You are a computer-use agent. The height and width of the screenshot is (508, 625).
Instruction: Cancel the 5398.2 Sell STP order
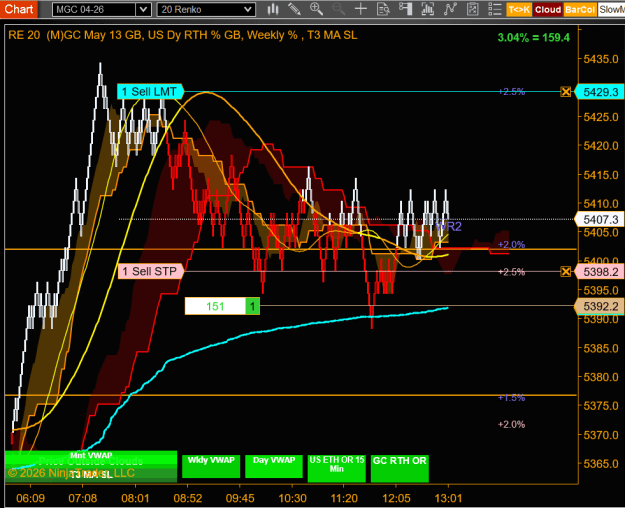pos(566,272)
